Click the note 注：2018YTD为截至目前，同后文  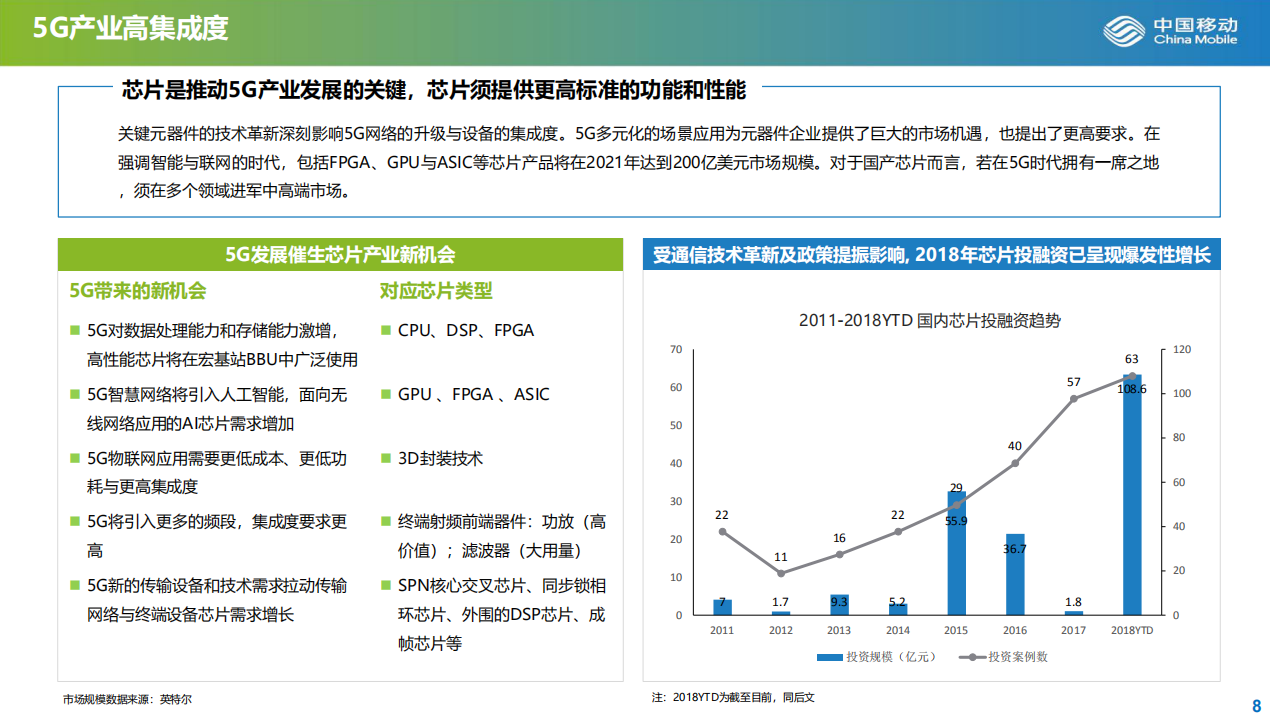pyautogui.click(x=733, y=697)
